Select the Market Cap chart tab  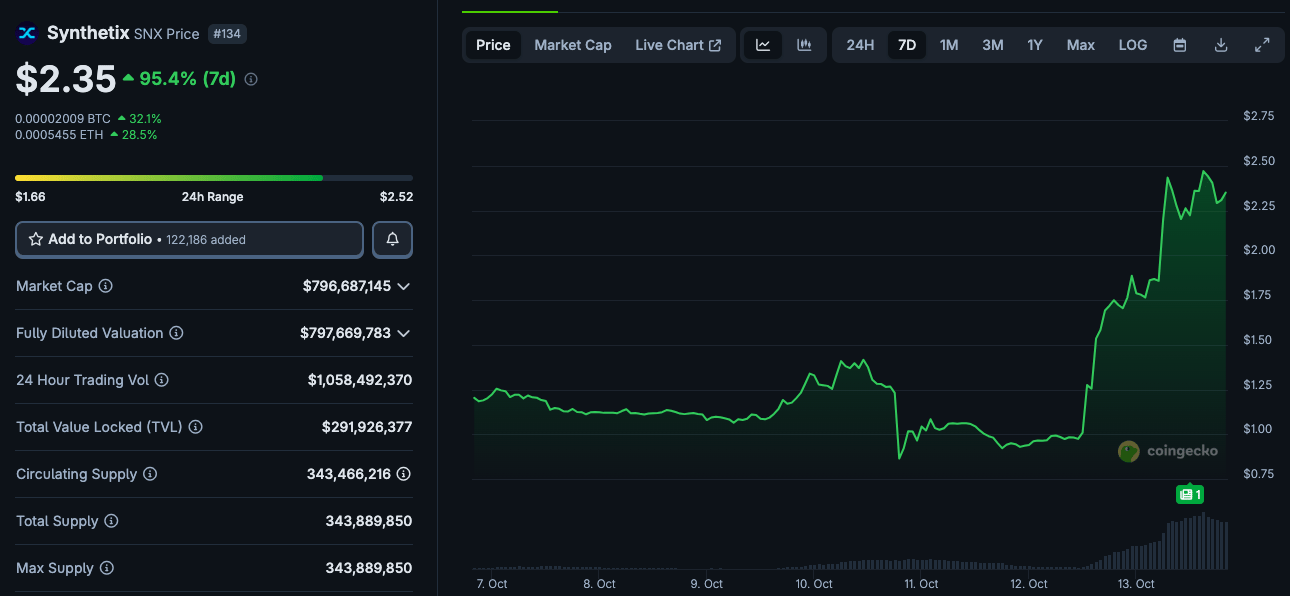point(573,45)
